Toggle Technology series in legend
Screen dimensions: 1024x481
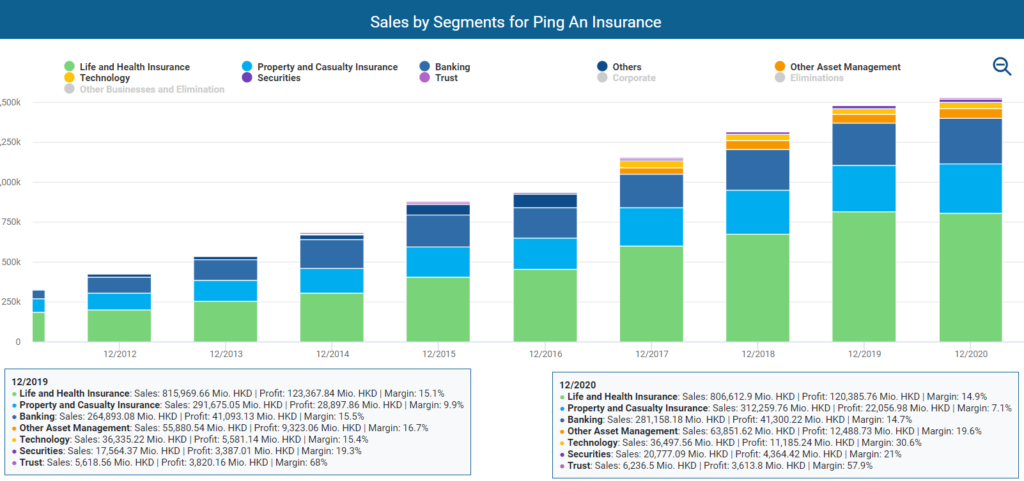[x=97, y=78]
